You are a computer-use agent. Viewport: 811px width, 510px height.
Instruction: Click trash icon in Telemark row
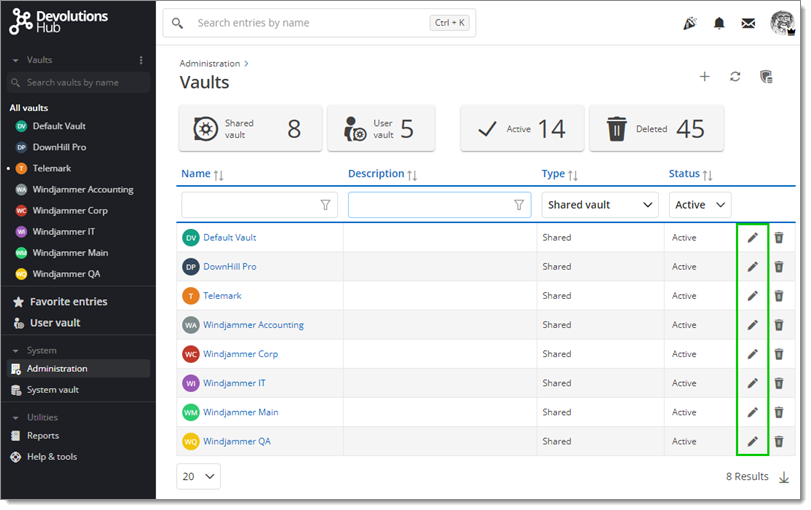click(778, 296)
